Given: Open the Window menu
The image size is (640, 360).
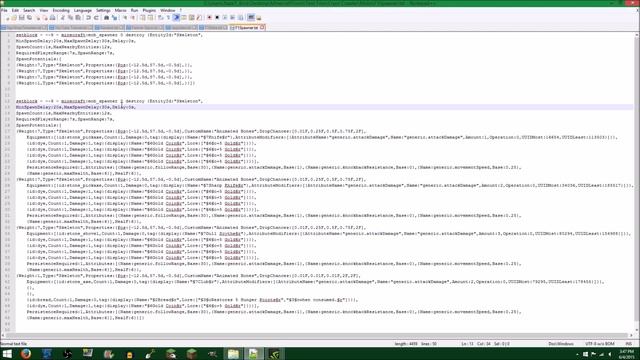Looking at the screenshot, I should 167,10.
